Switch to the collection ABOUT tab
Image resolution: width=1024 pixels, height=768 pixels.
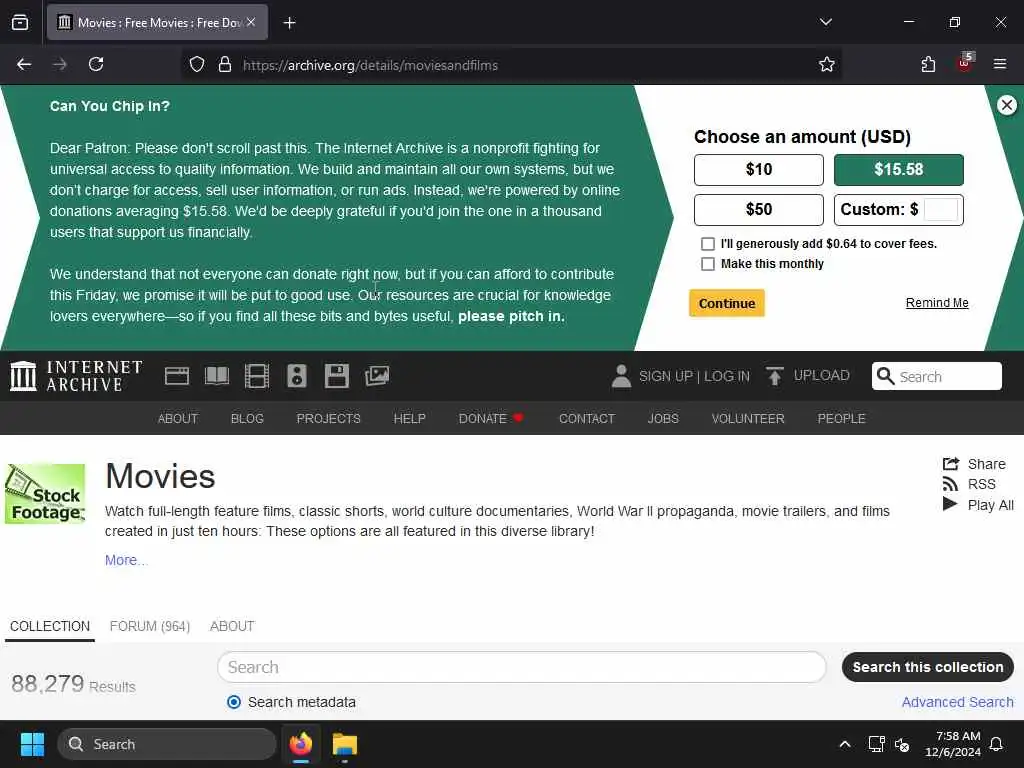coord(232,626)
